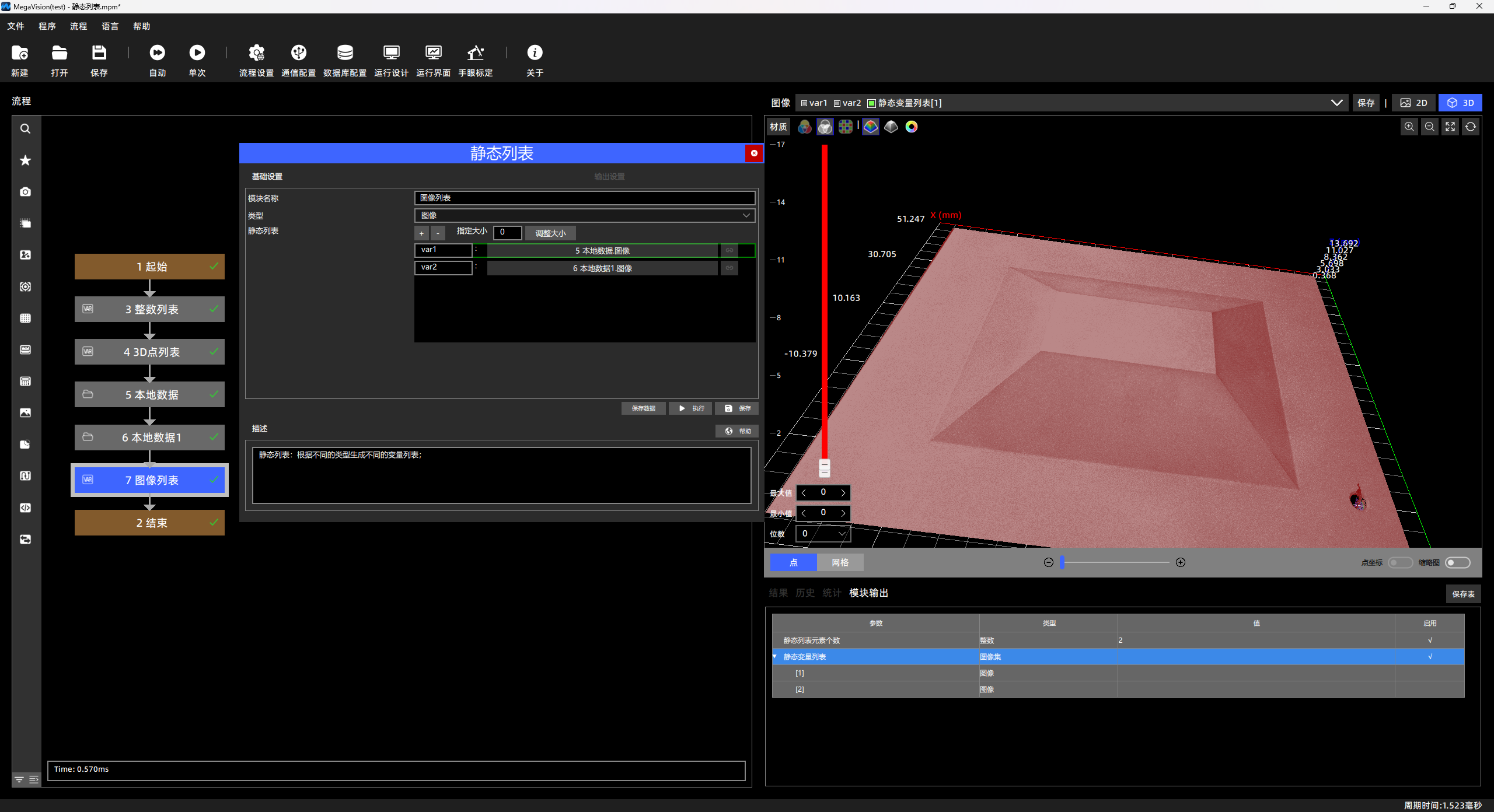This screenshot has width=1494, height=812.
Task: Switch to 输出设置 tab
Action: [609, 177]
